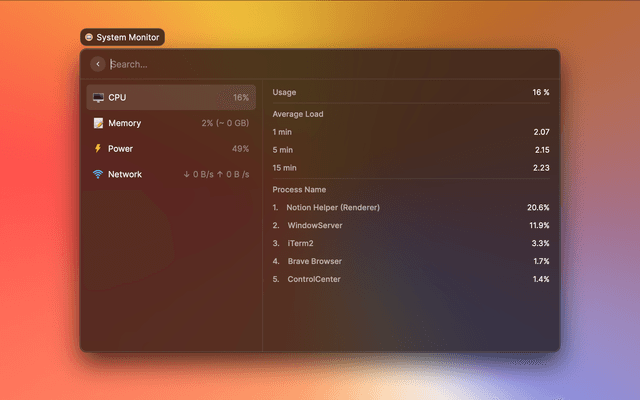The image size is (640, 400).
Task: Click the 2.07 load value
Action: 541,132
